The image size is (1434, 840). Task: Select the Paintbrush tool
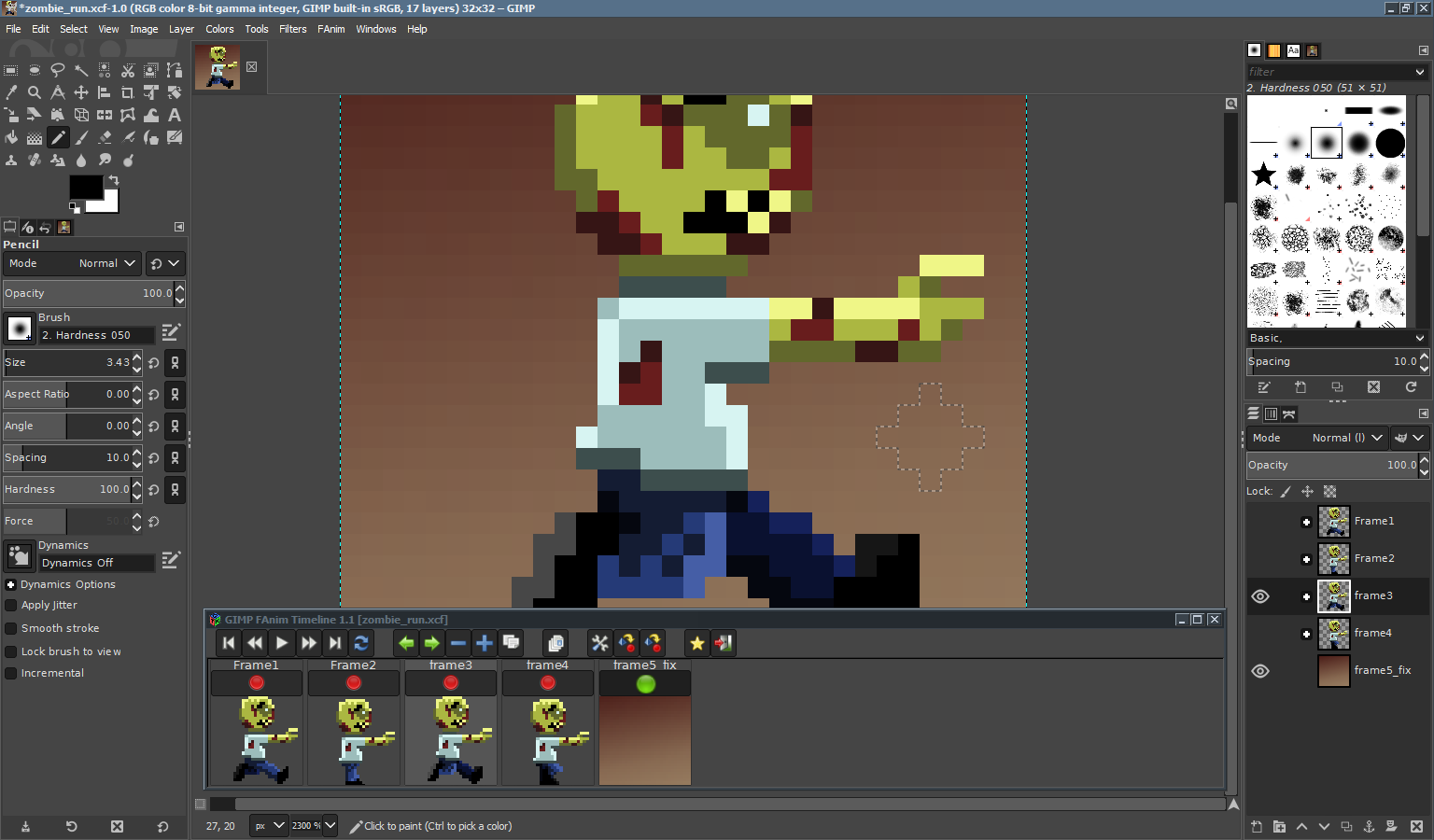click(81, 137)
